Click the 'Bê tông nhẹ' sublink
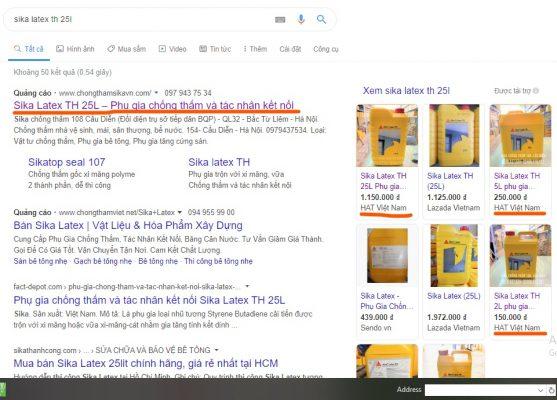This screenshot has height=400, width=557. click(158, 261)
